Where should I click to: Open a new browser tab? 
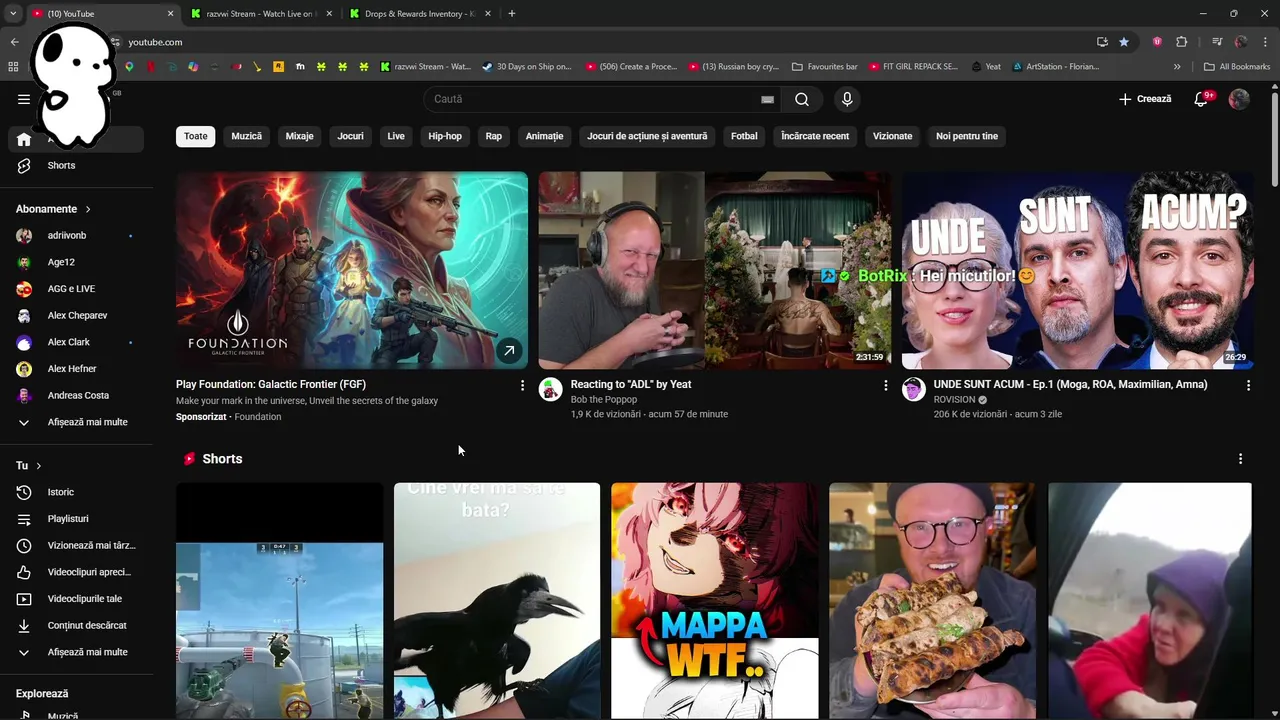[x=512, y=14]
